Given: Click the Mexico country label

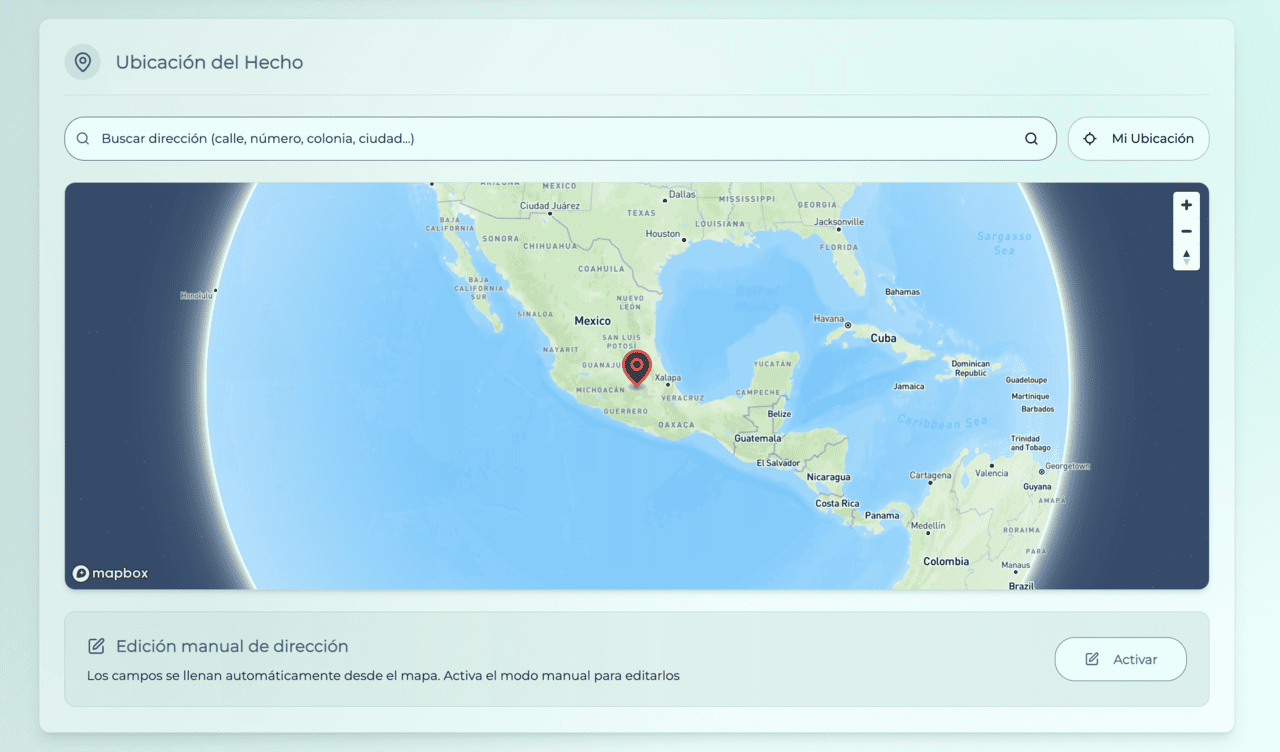Looking at the screenshot, I should 592,321.
